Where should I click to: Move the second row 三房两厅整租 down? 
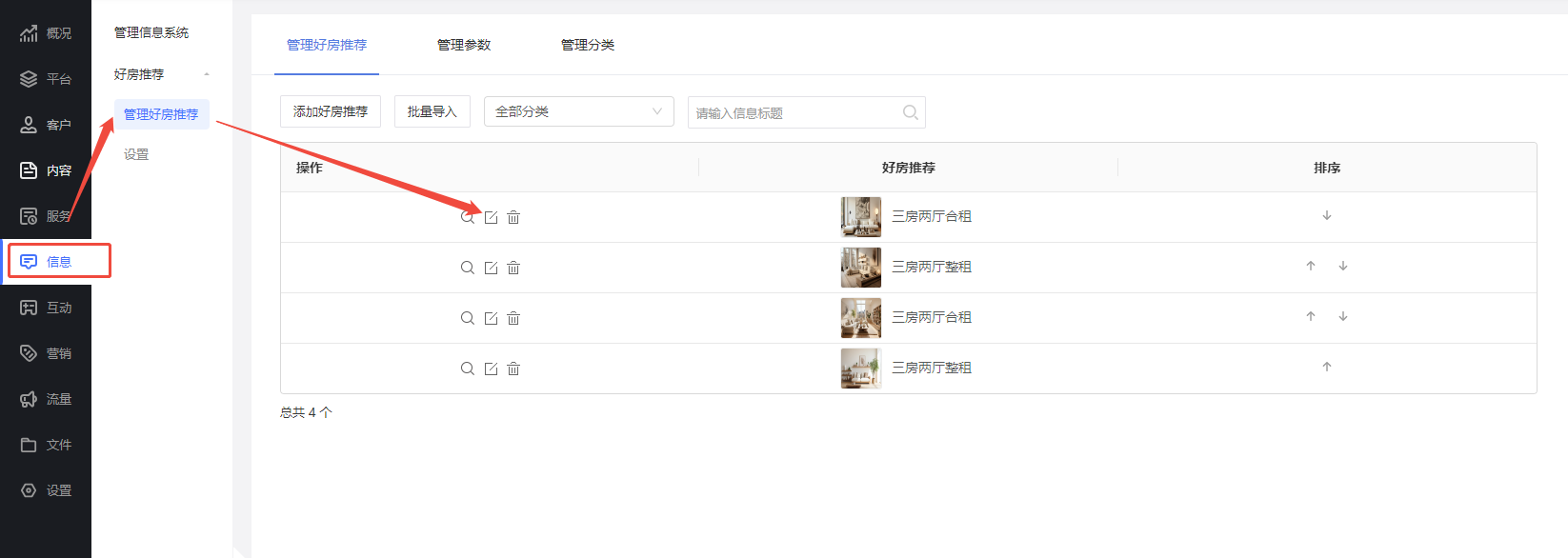[x=1343, y=266]
